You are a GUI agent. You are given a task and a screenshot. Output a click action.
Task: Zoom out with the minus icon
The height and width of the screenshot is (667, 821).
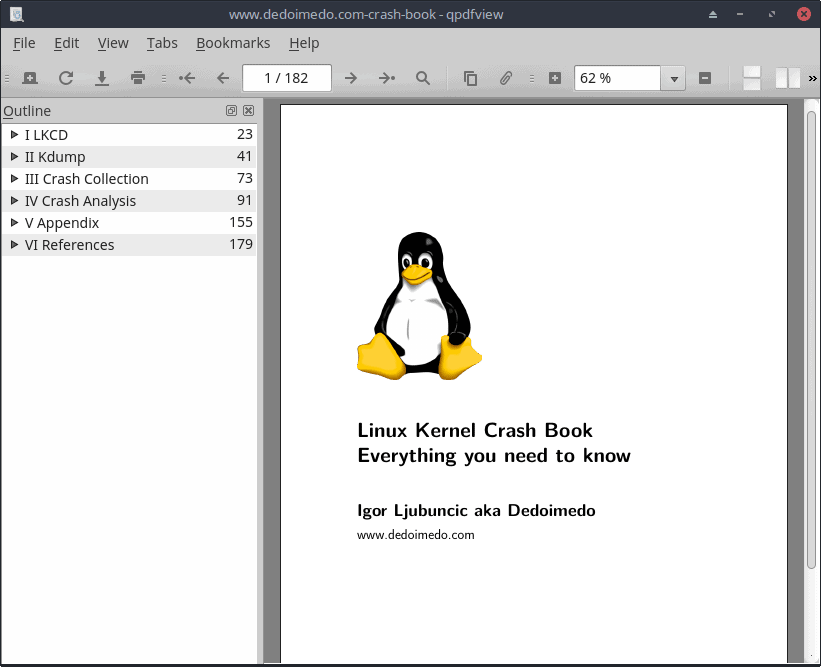coord(705,78)
